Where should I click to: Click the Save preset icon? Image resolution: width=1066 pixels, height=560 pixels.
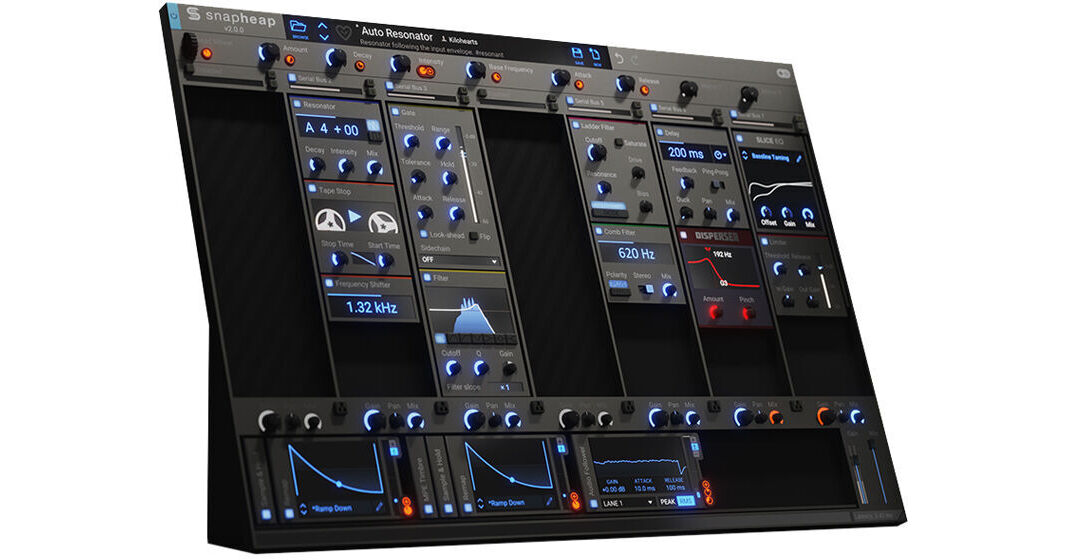(577, 54)
